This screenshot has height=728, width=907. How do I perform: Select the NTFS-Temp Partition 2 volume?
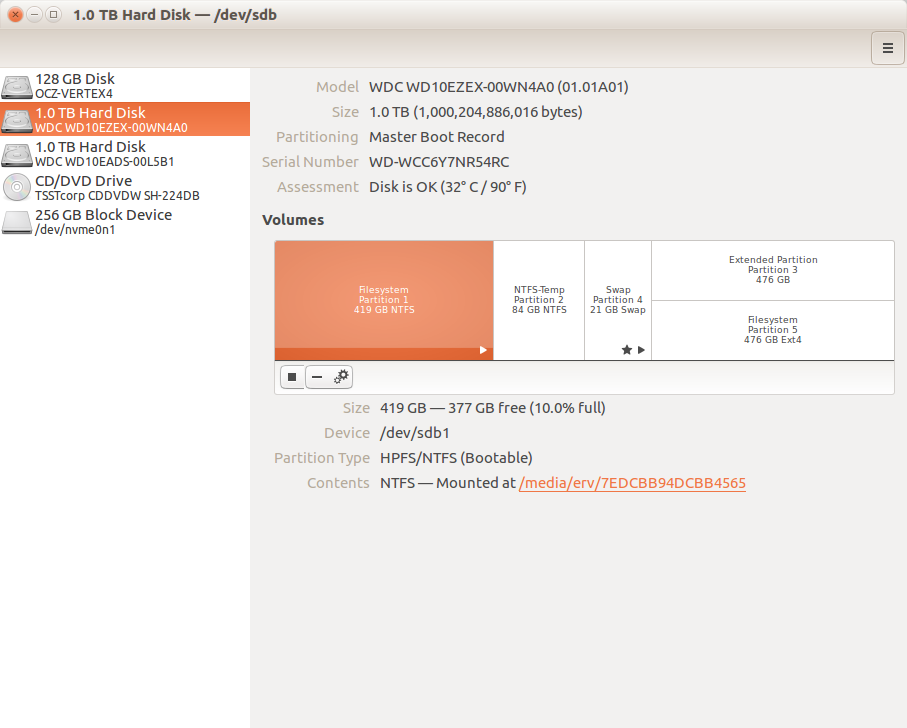click(x=539, y=300)
